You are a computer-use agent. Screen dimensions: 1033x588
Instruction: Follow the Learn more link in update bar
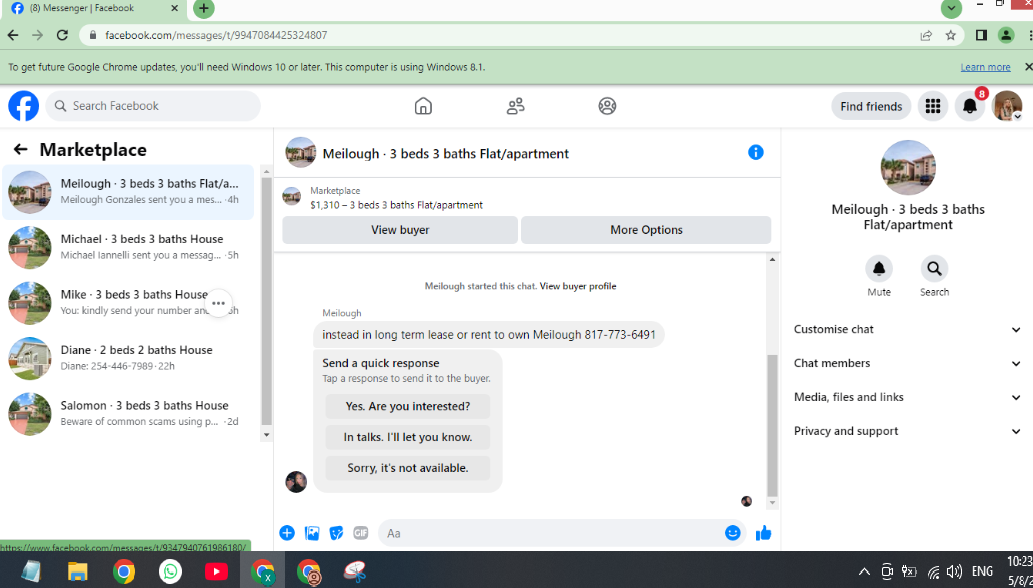coord(985,67)
